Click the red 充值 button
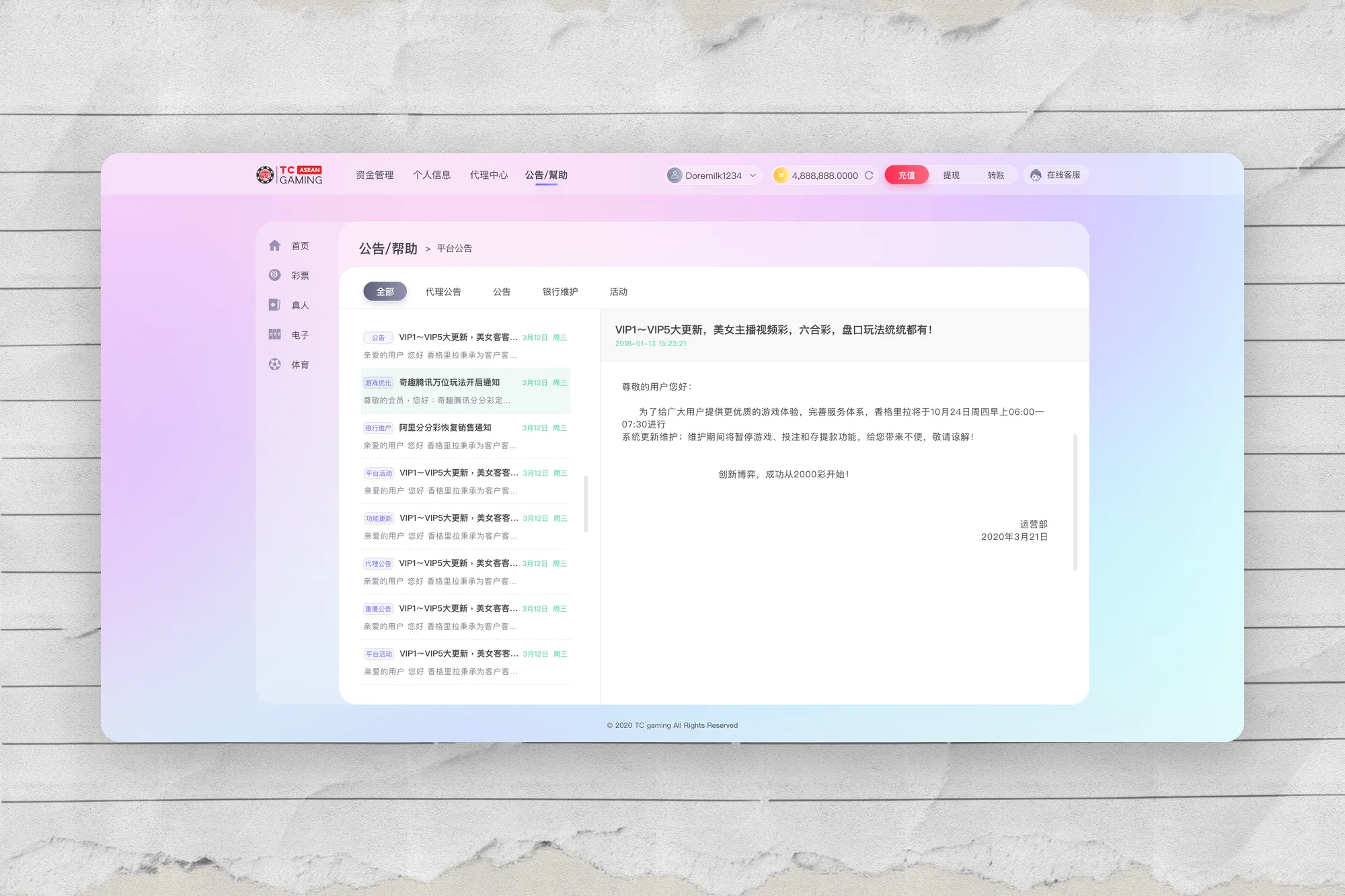The width and height of the screenshot is (1345, 896). [x=907, y=175]
